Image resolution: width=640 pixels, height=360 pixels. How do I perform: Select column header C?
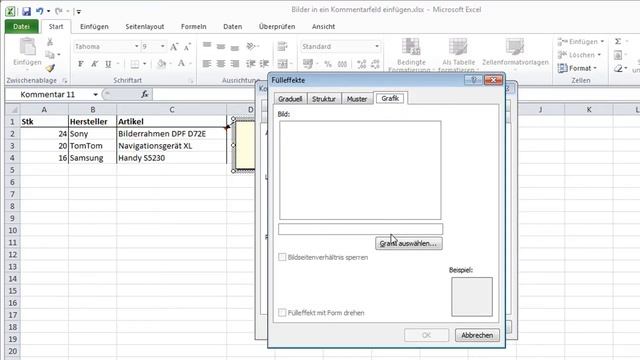pos(171,109)
